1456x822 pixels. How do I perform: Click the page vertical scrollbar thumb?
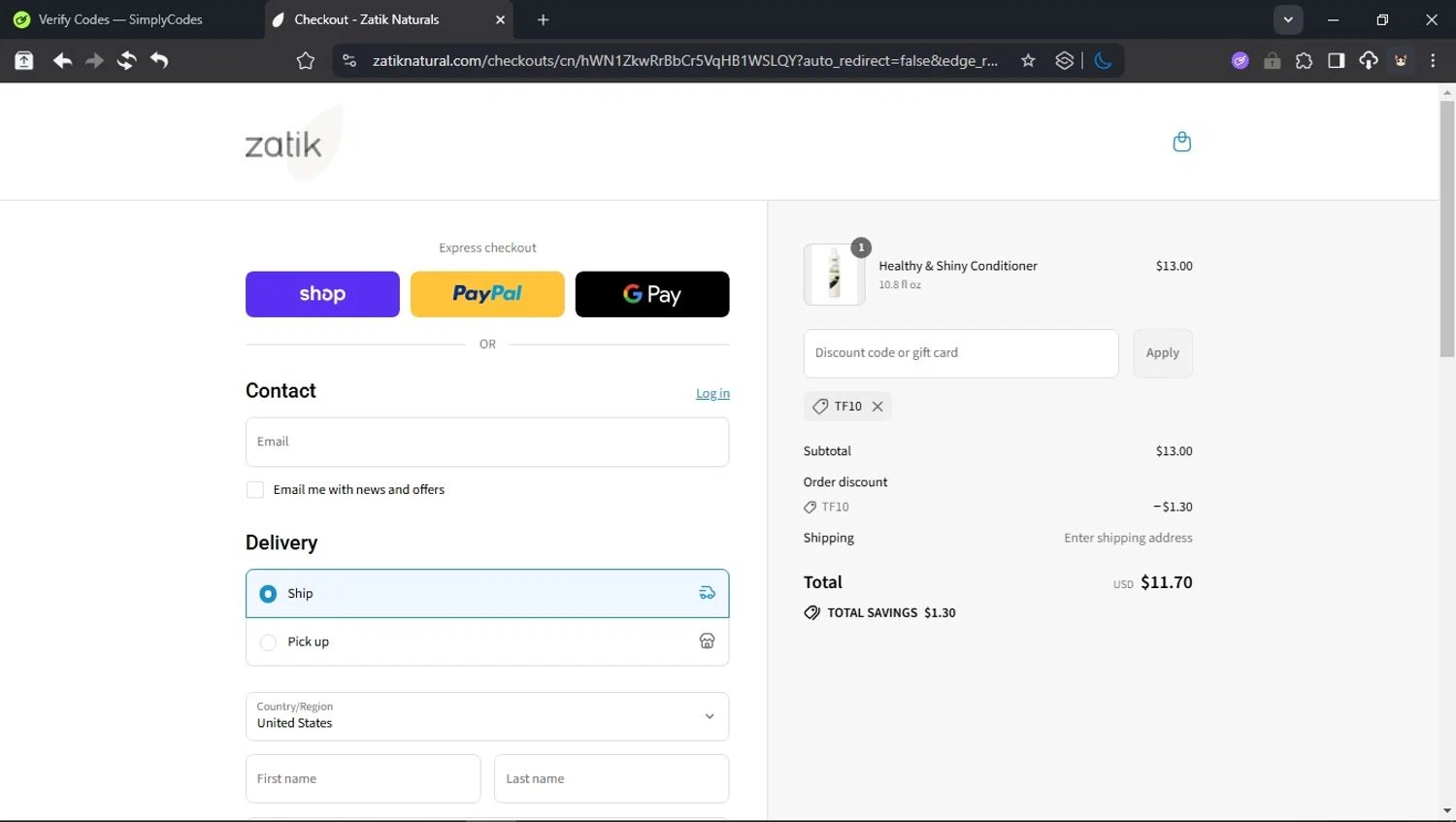coord(1447,228)
